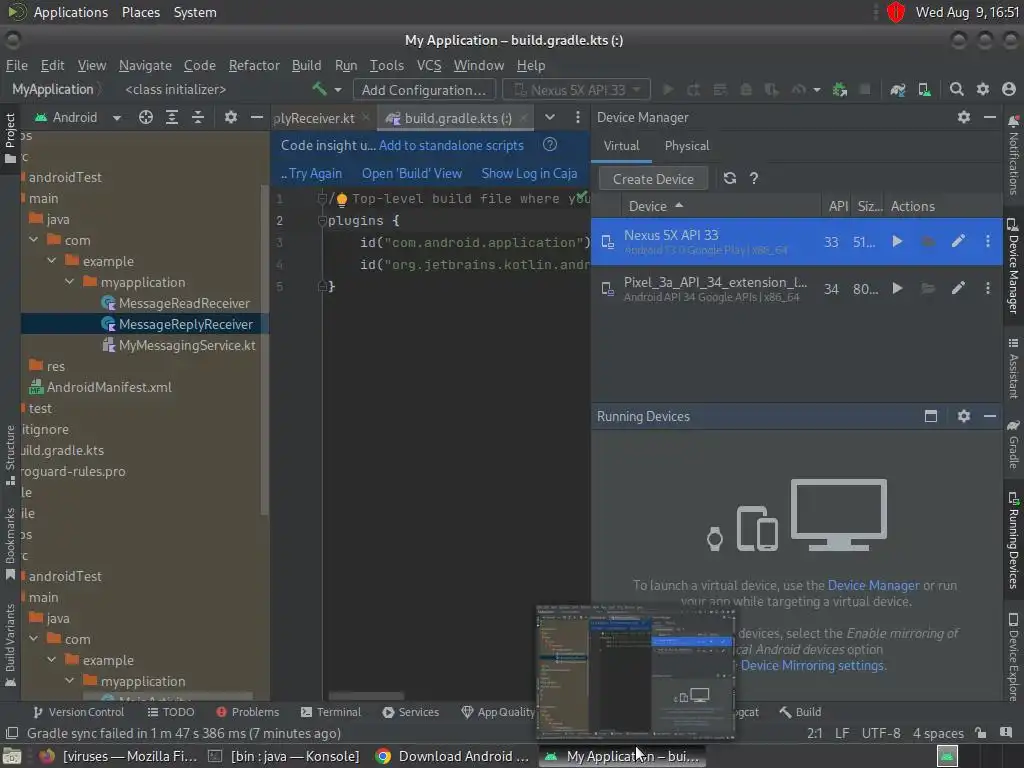Screen dimensions: 1024x768
Task: Toggle tool window bars icon in status bar
Action: point(11,733)
